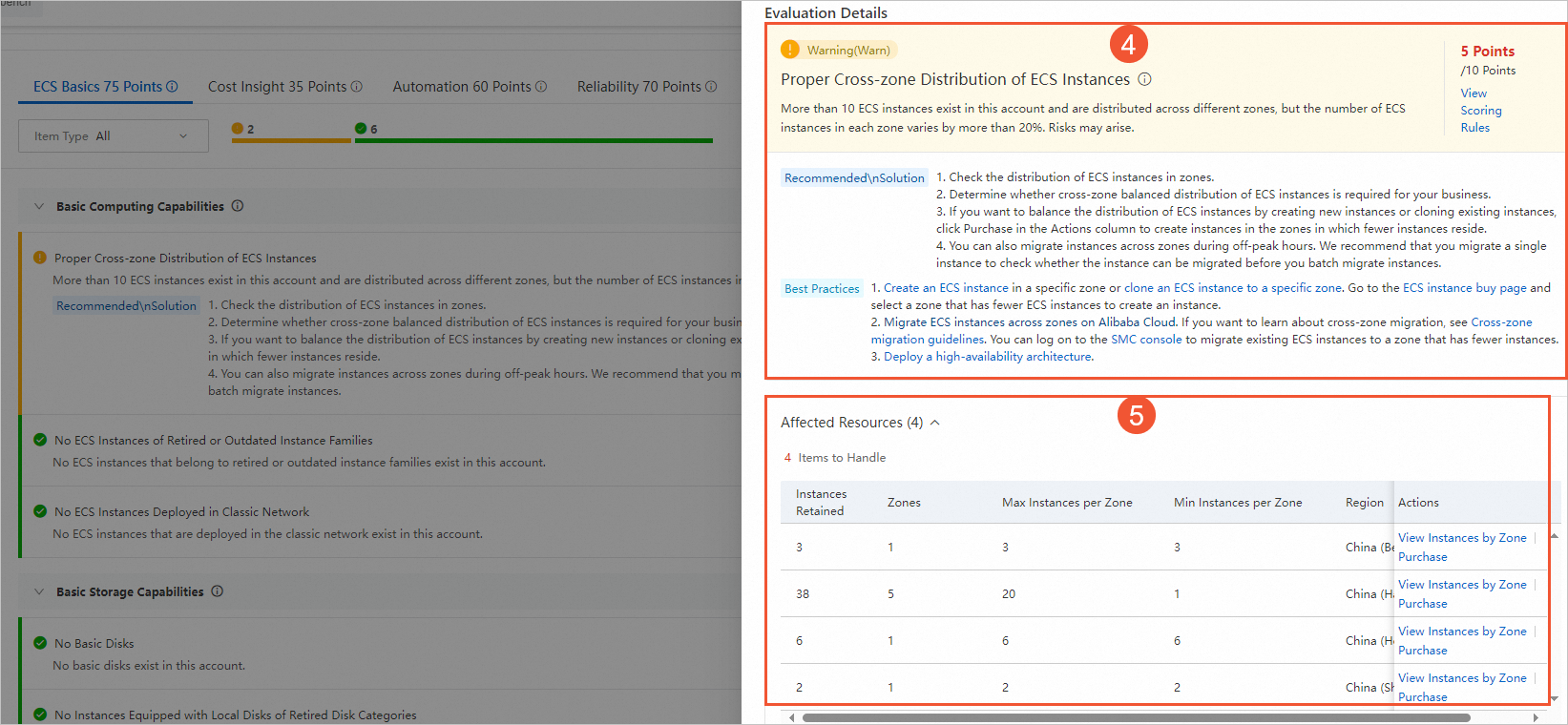Click green check icon of Classic Network item

(40, 511)
